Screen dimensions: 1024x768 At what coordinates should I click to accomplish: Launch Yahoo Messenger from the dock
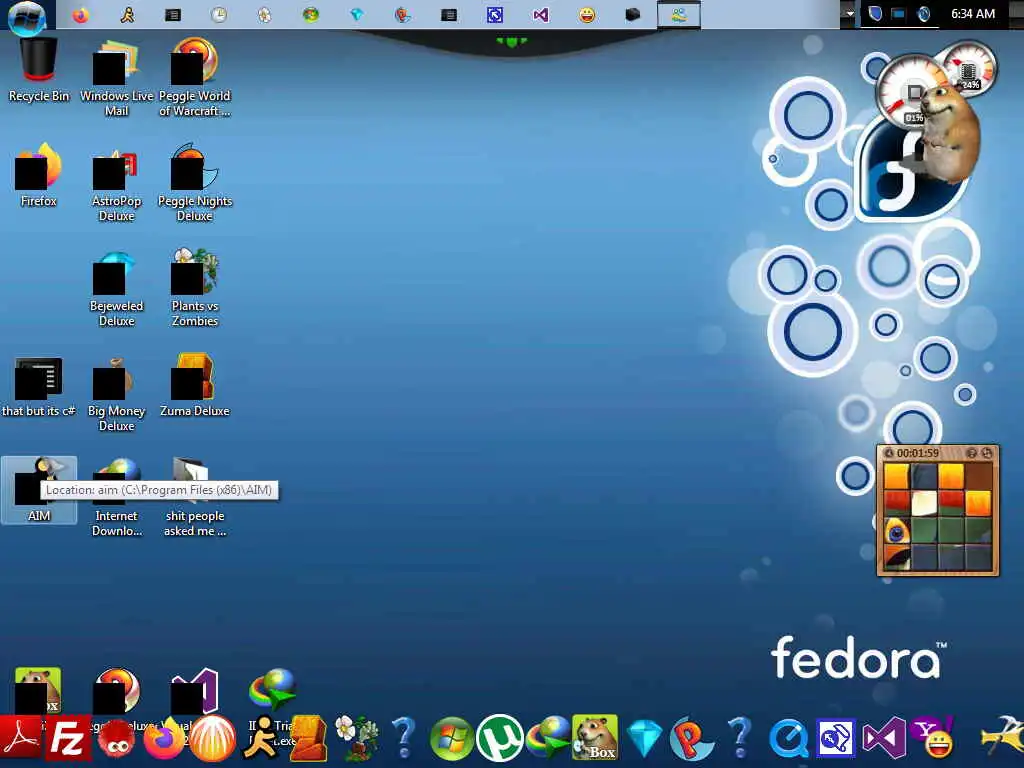click(x=934, y=738)
